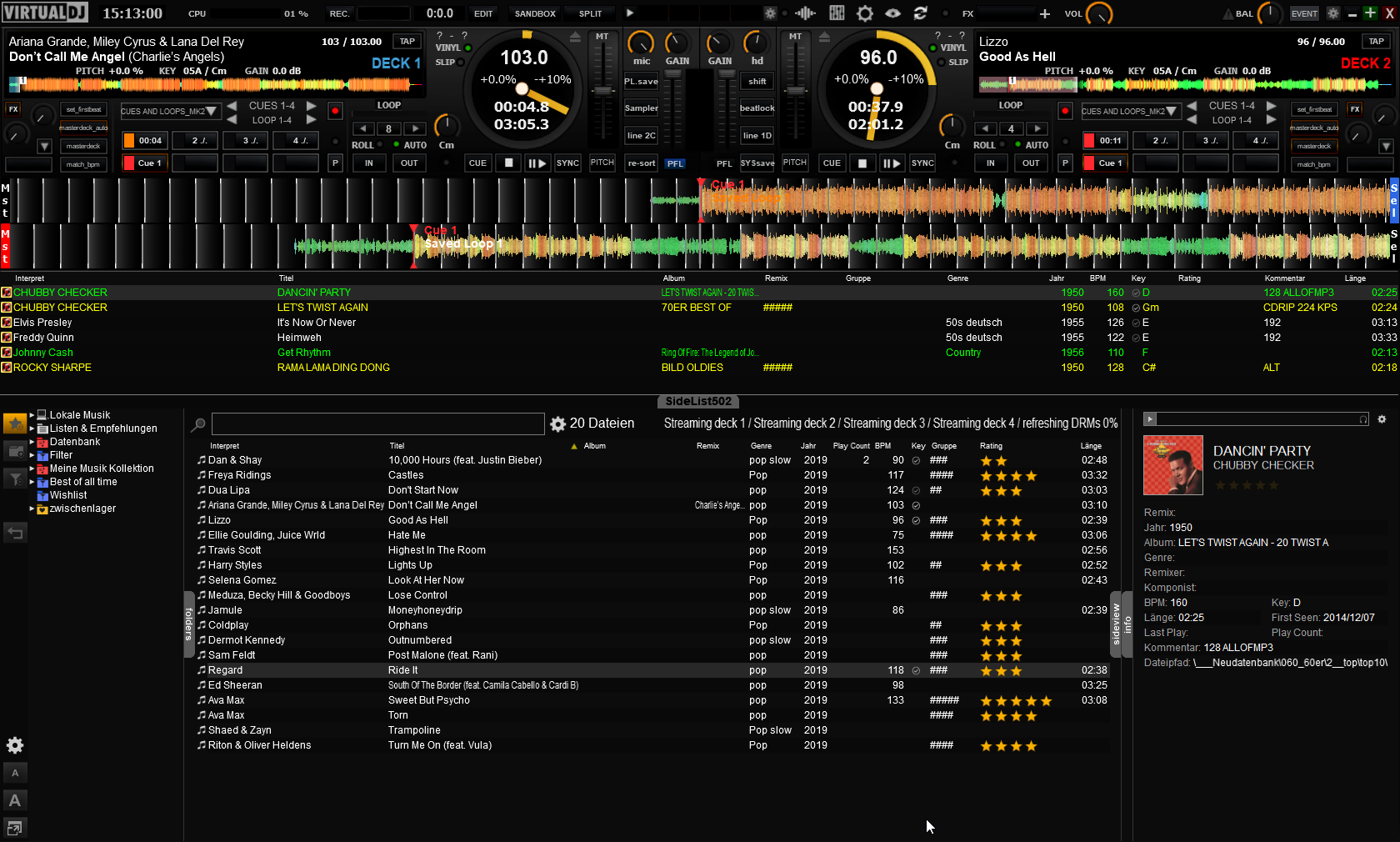
Task: Click the plus icon next to FX field
Action: (1044, 13)
